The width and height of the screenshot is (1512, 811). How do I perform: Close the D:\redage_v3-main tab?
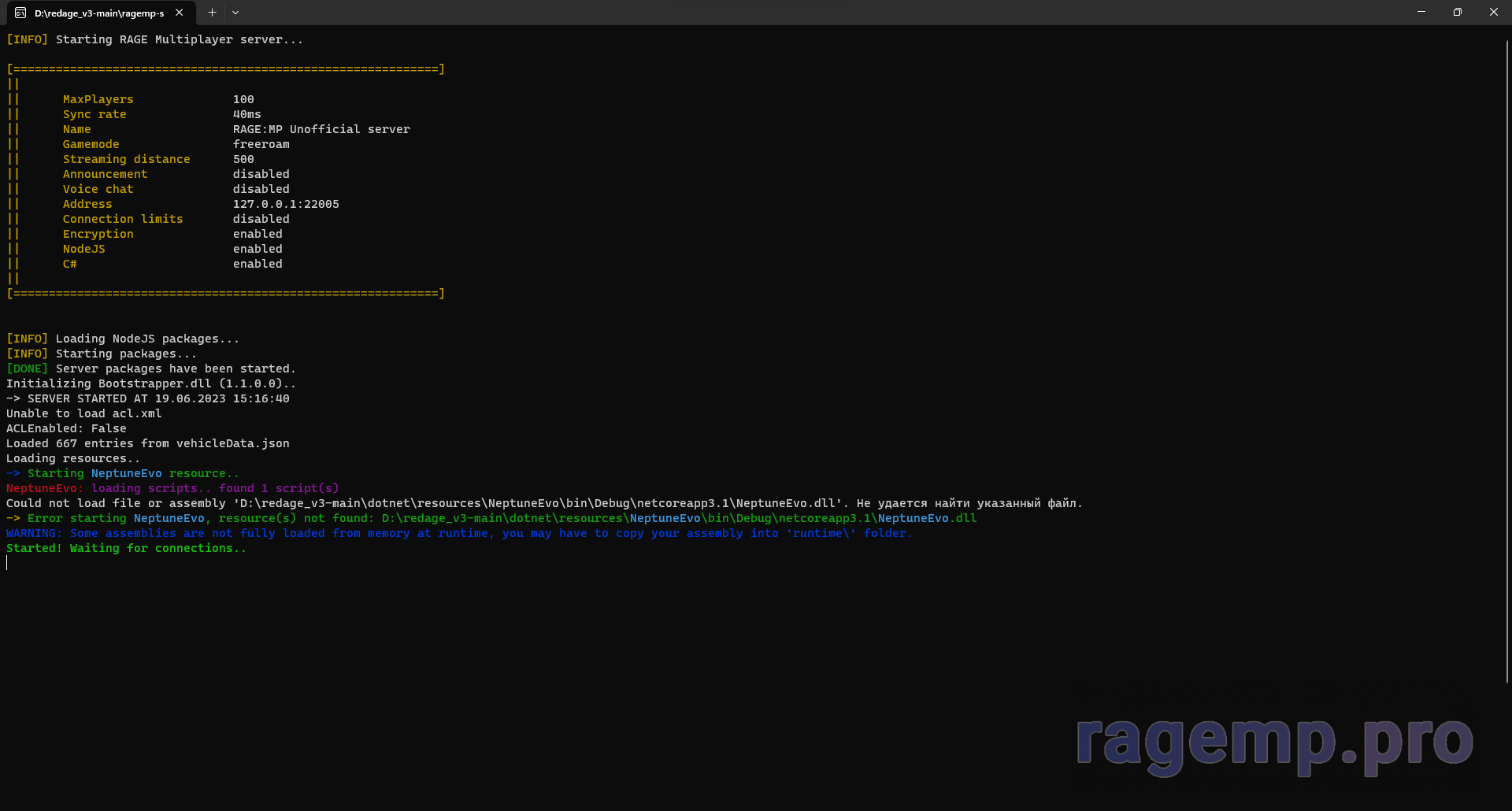[x=180, y=13]
